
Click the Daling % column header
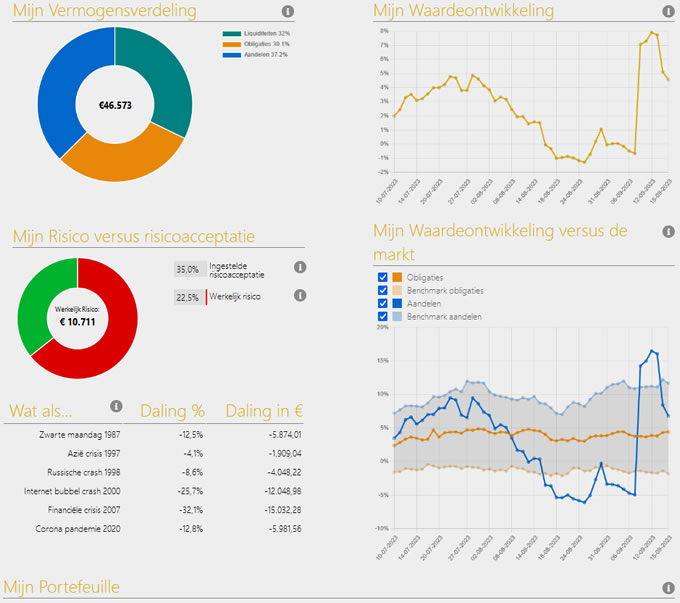(x=173, y=410)
